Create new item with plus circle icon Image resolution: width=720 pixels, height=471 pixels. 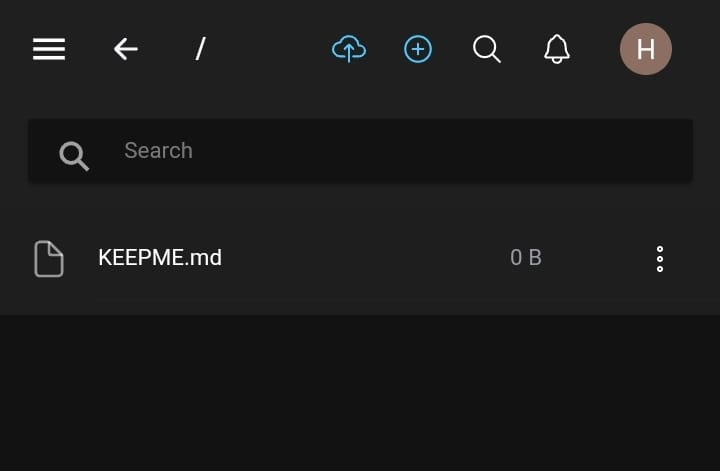418,49
